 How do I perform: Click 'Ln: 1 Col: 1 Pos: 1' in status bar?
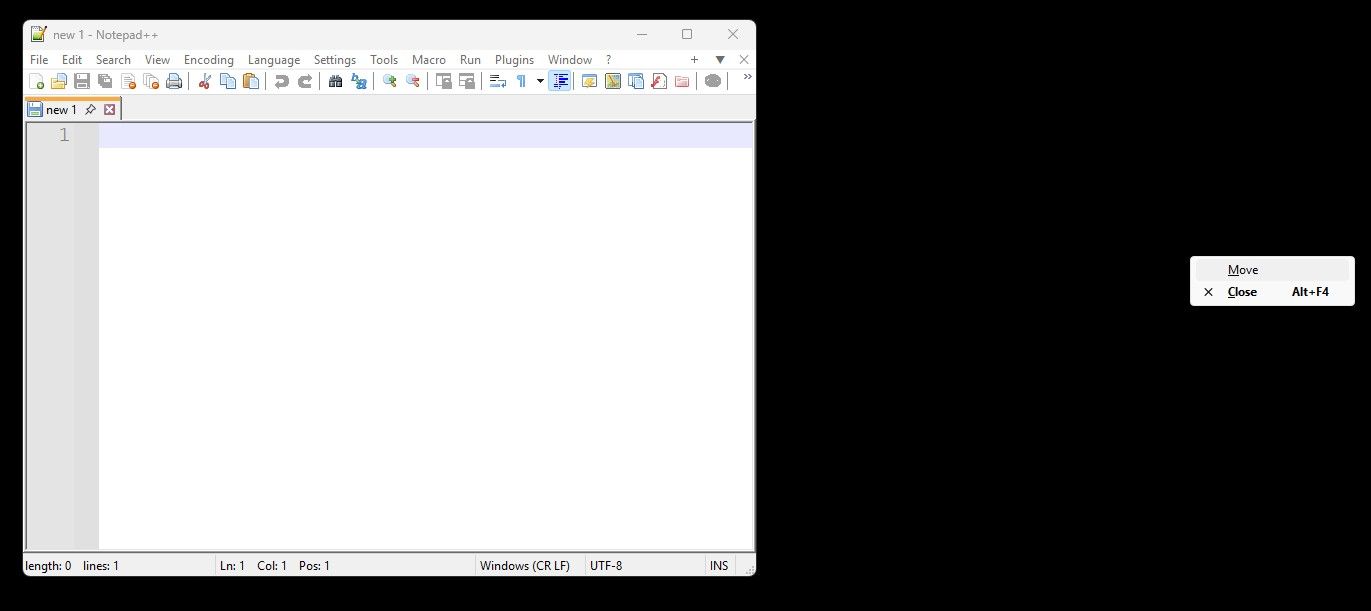(275, 566)
